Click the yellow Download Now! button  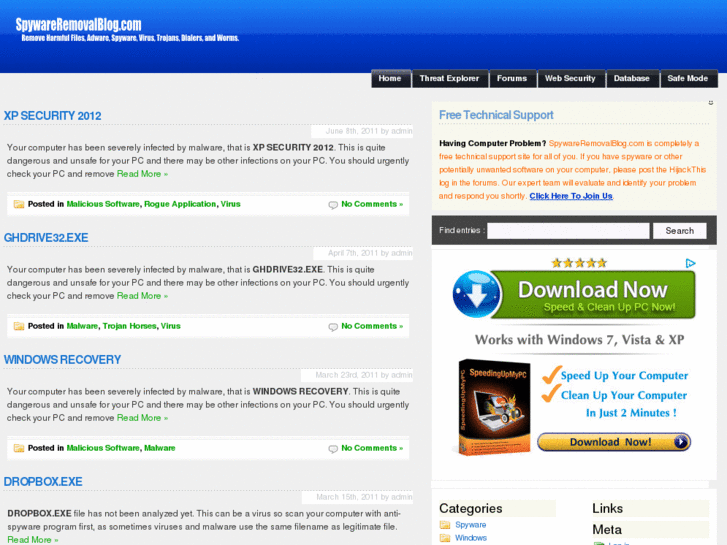tap(614, 442)
